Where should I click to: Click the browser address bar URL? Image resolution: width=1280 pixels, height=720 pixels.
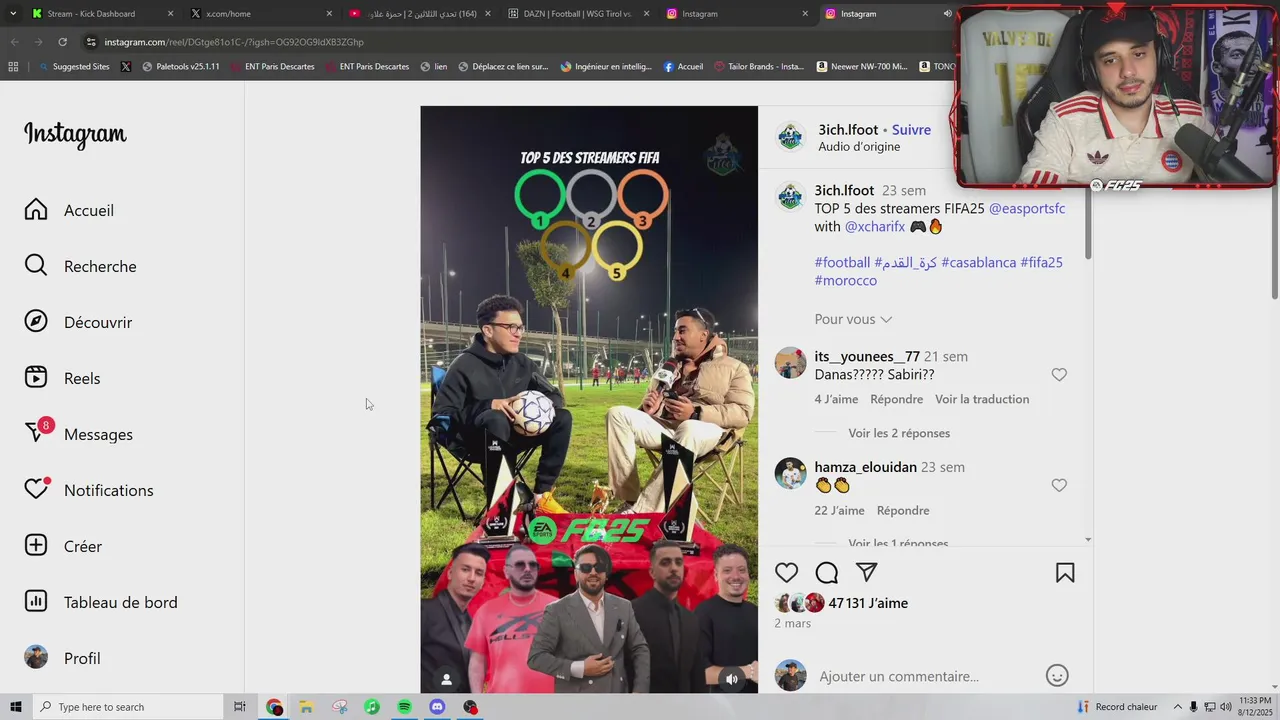[x=234, y=42]
